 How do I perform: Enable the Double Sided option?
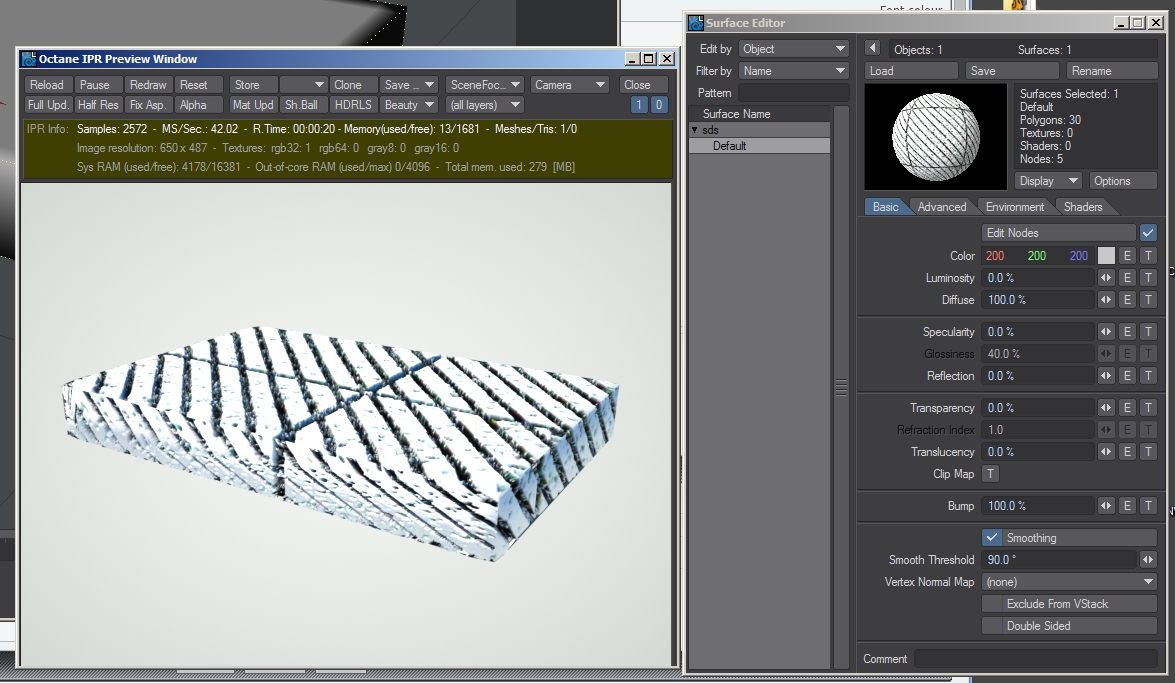[x=1069, y=625]
